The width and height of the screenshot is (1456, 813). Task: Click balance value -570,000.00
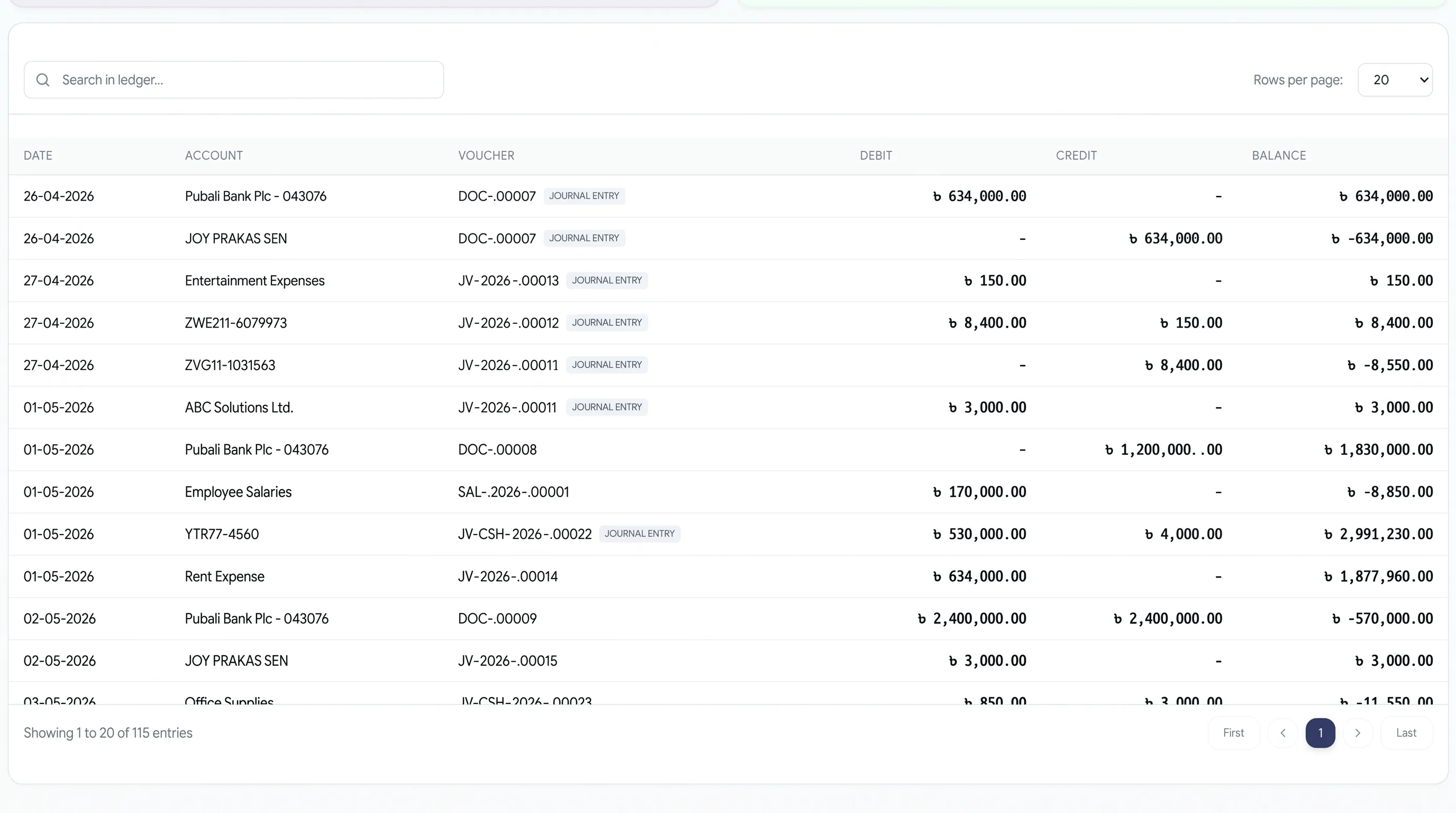[x=1382, y=619]
